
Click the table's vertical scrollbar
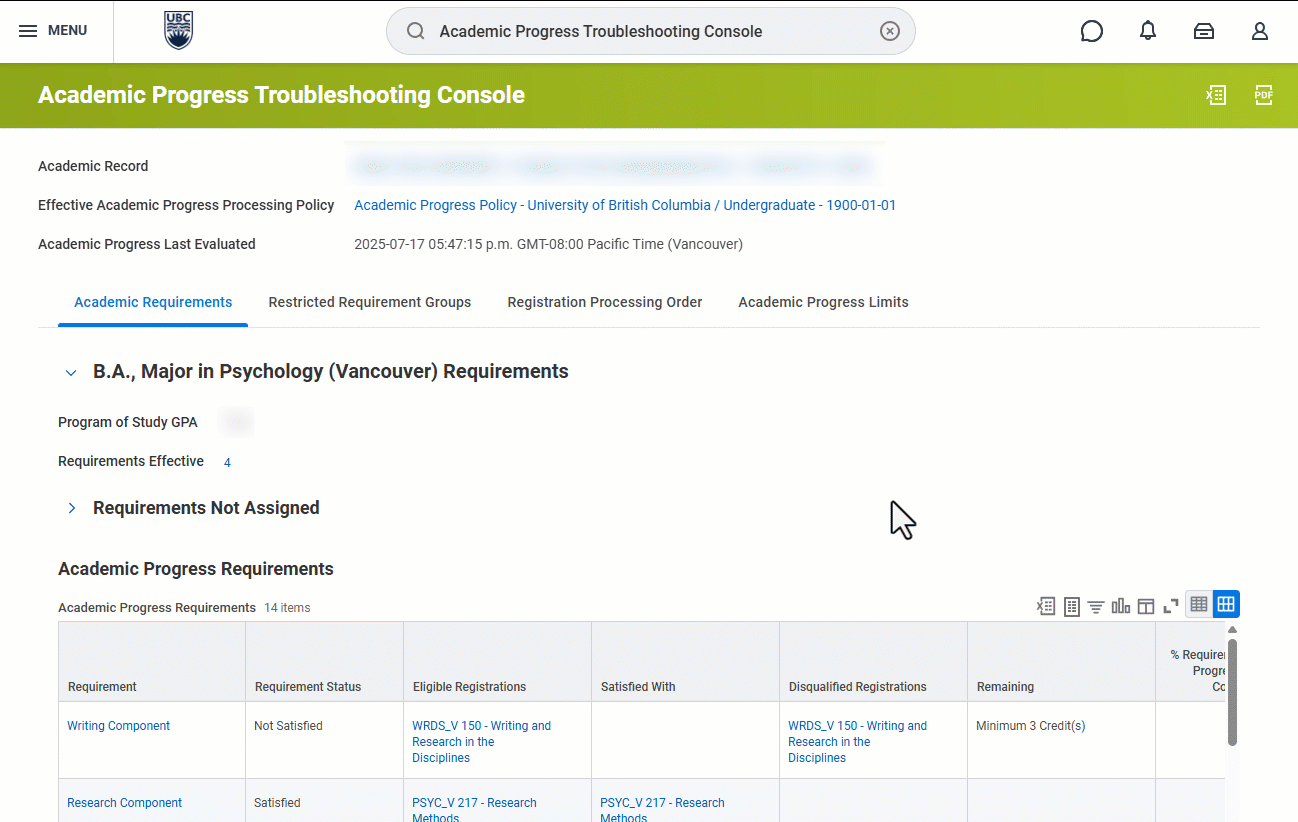pyautogui.click(x=1232, y=690)
